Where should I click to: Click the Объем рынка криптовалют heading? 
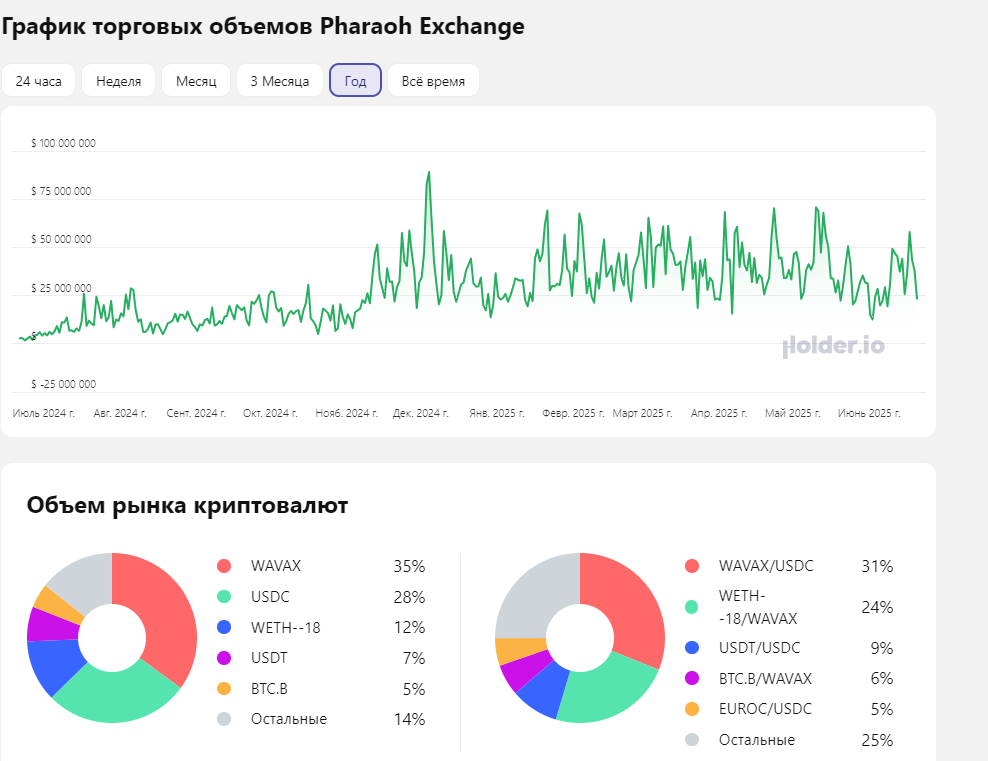[187, 505]
